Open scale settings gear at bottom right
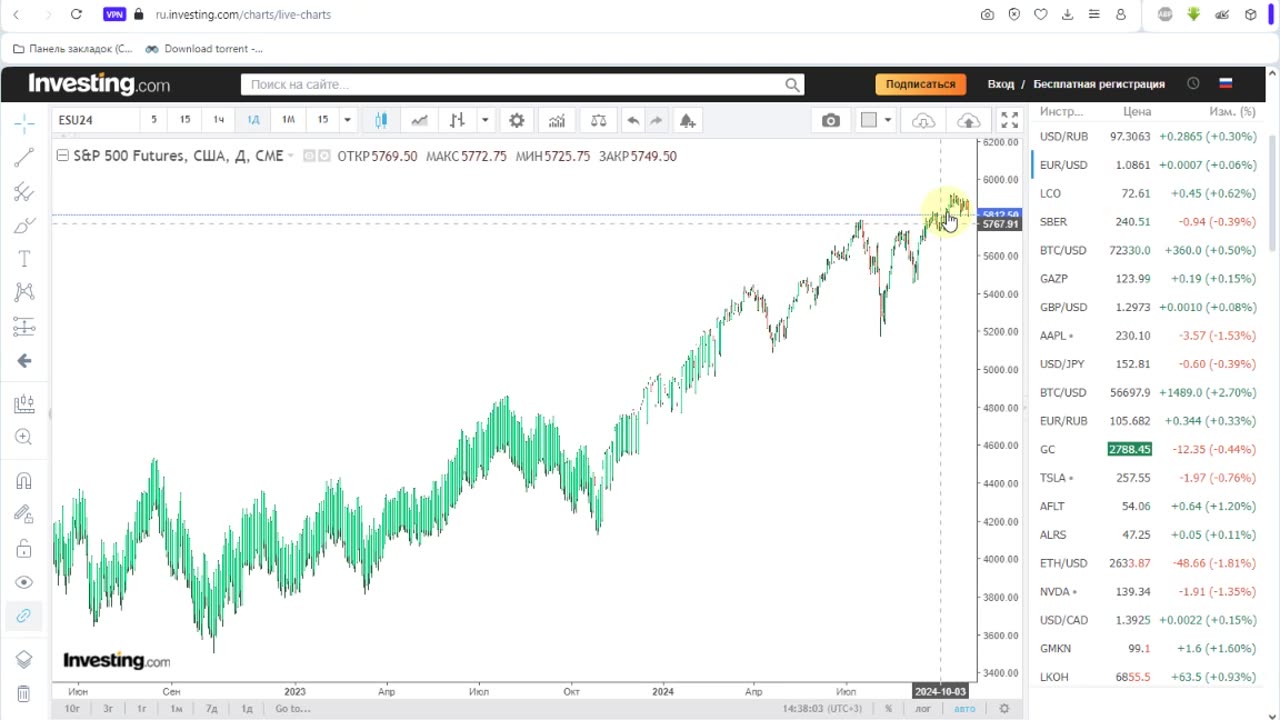This screenshot has width=1280, height=720. point(1004,709)
